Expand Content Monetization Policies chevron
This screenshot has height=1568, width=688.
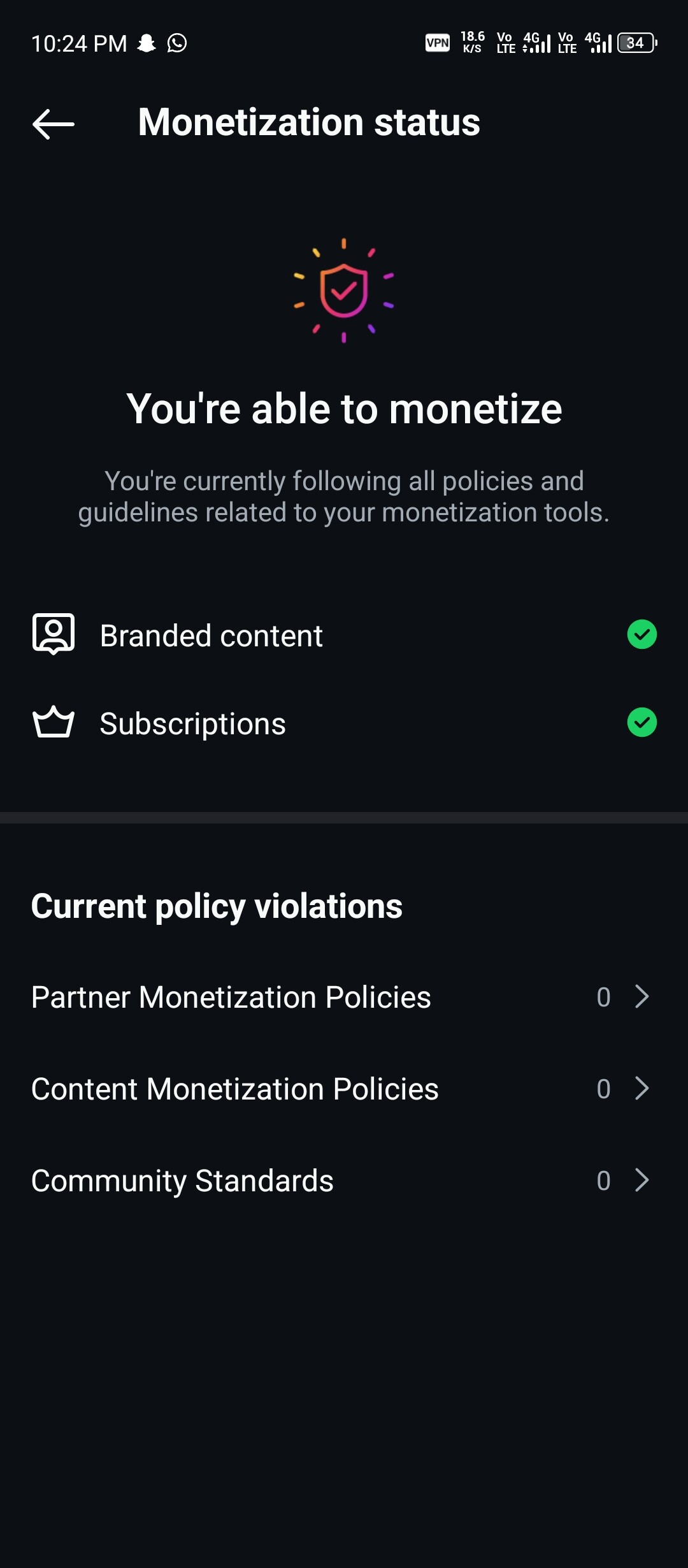tap(642, 1088)
